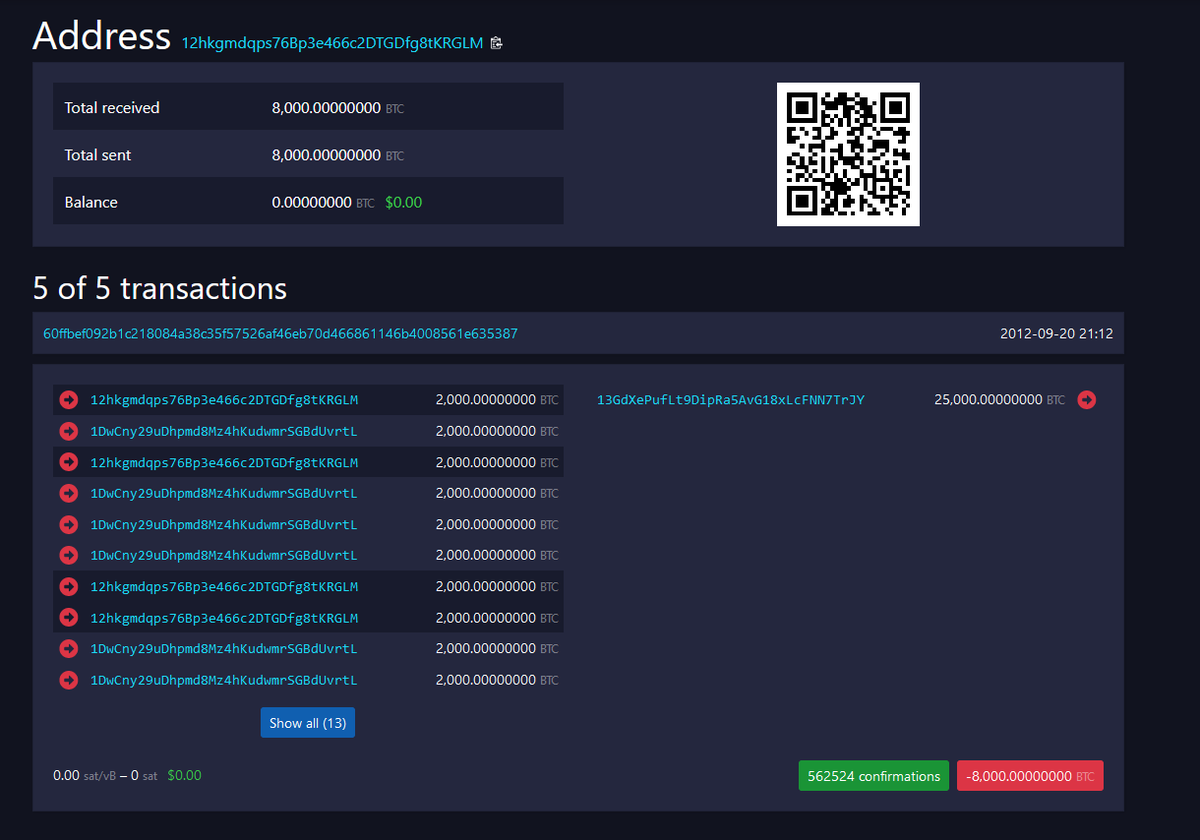Click the red -8,000.00000000 BTC button
Screen dimensions: 1200x840
pyautogui.click(x=1030, y=776)
